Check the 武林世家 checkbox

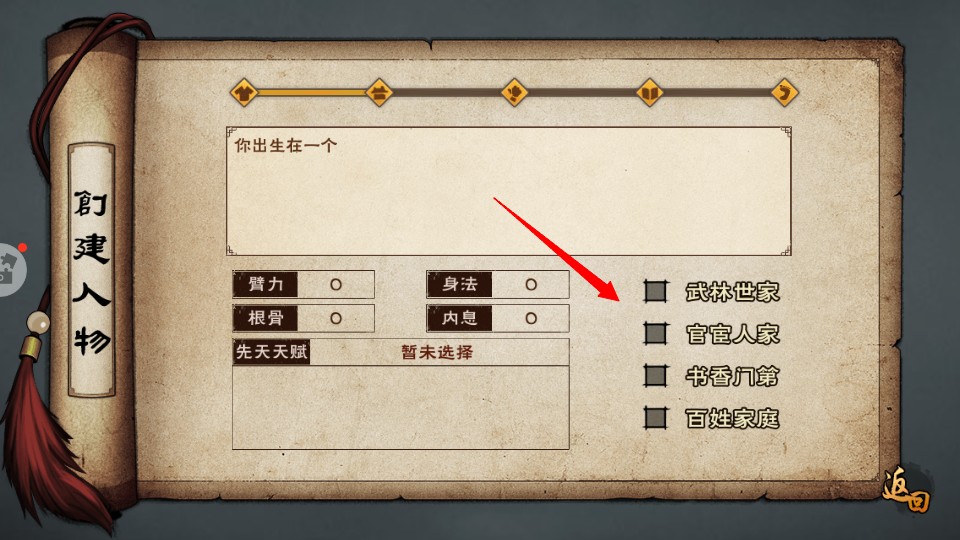pos(656,291)
